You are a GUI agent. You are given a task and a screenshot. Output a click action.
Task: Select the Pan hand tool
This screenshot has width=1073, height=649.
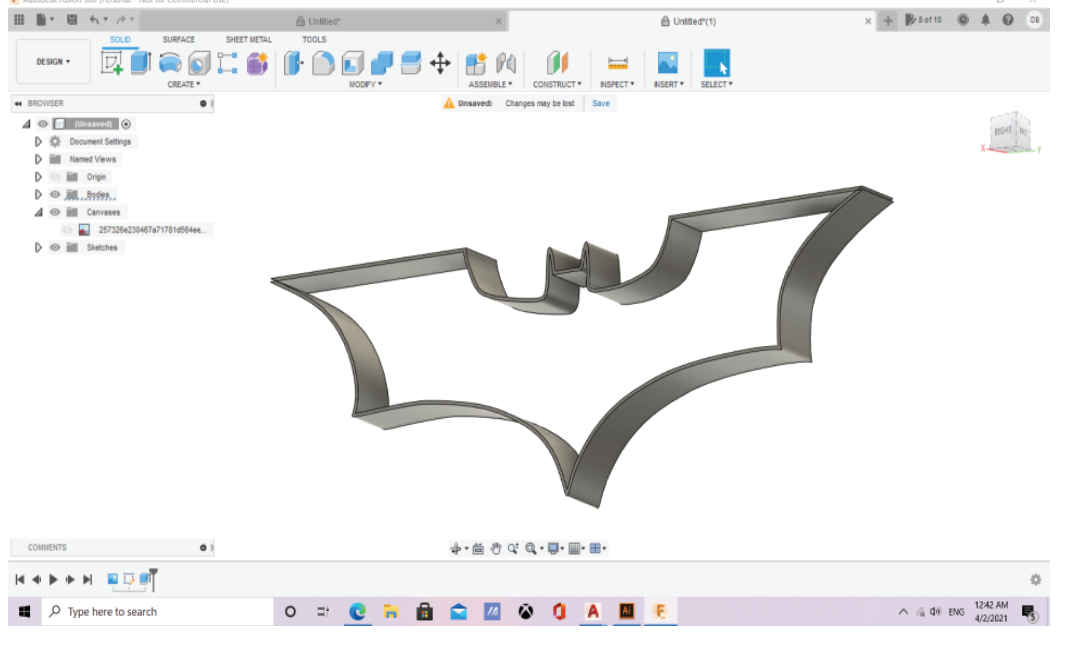495,548
